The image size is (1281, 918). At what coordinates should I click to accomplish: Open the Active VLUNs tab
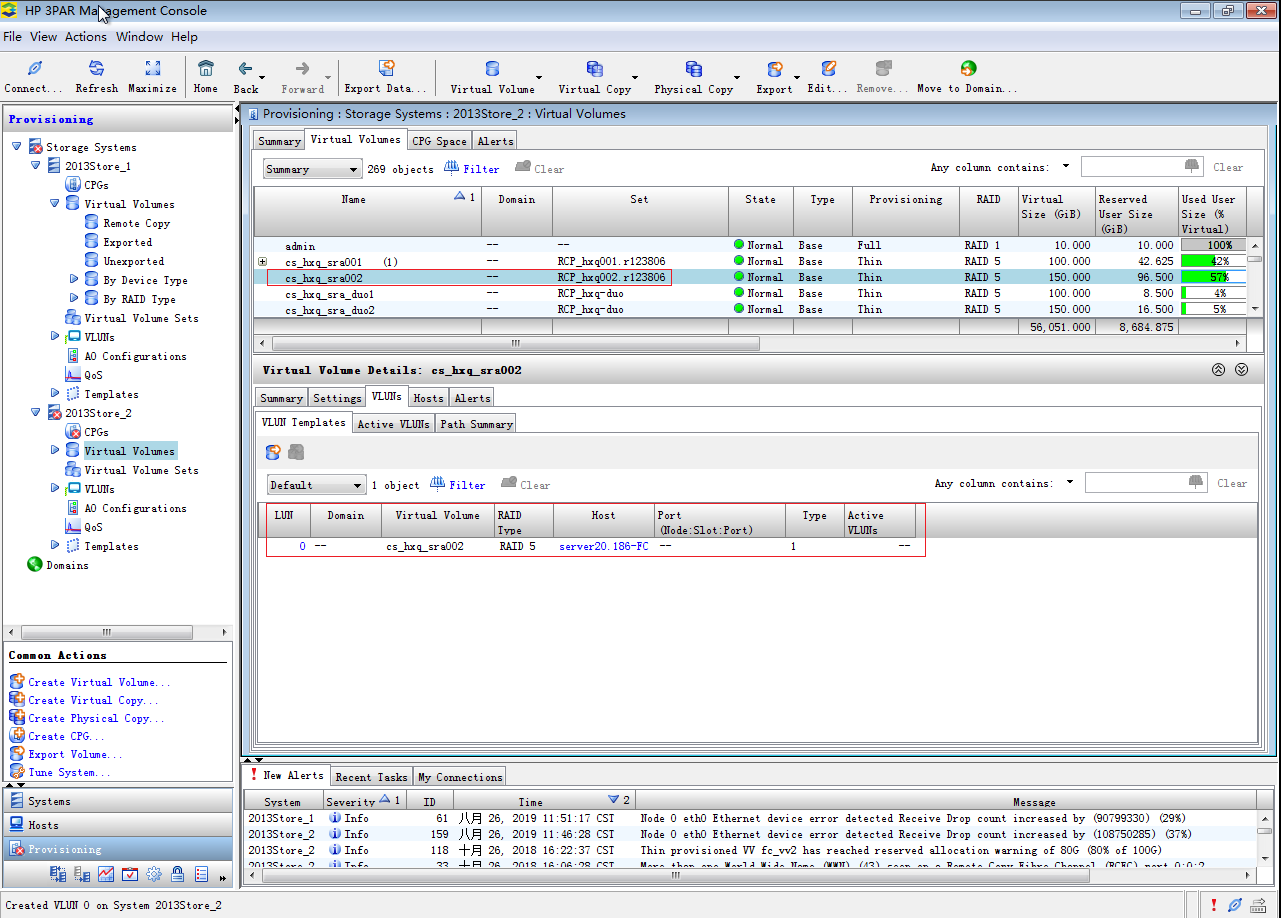[x=393, y=424]
